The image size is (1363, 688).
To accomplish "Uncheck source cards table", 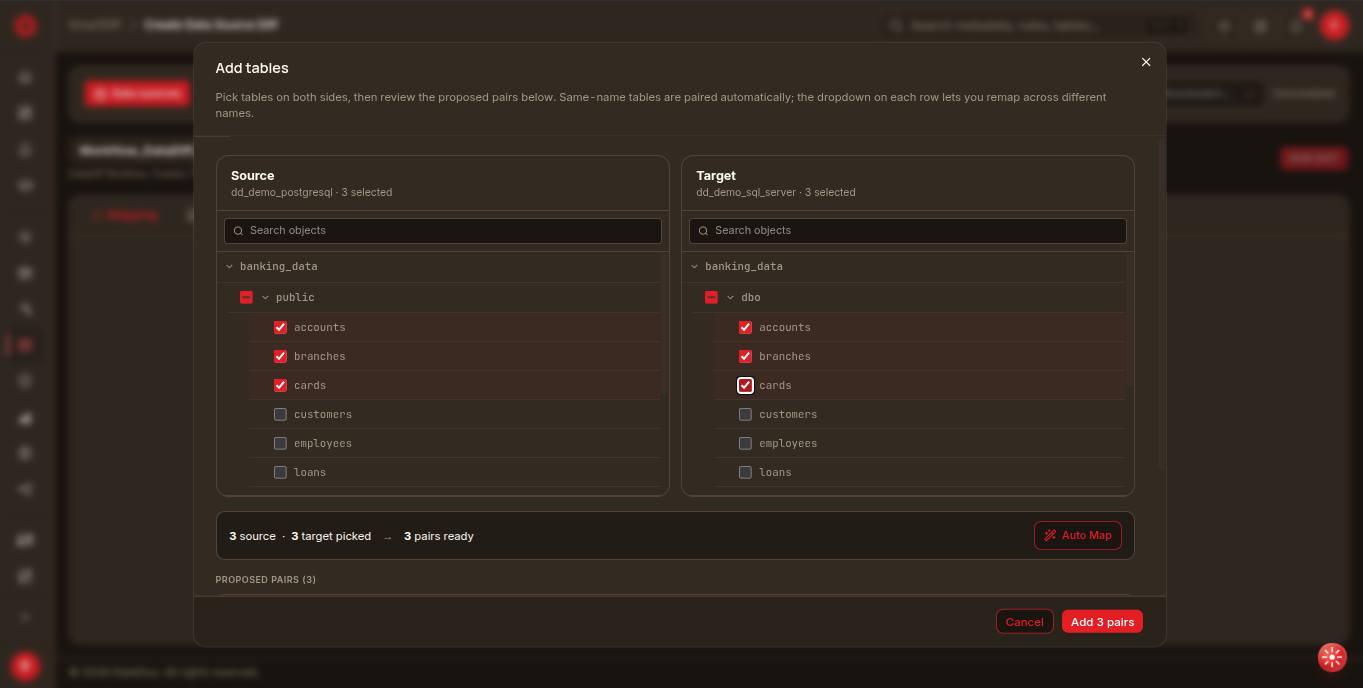I will coord(280,385).
